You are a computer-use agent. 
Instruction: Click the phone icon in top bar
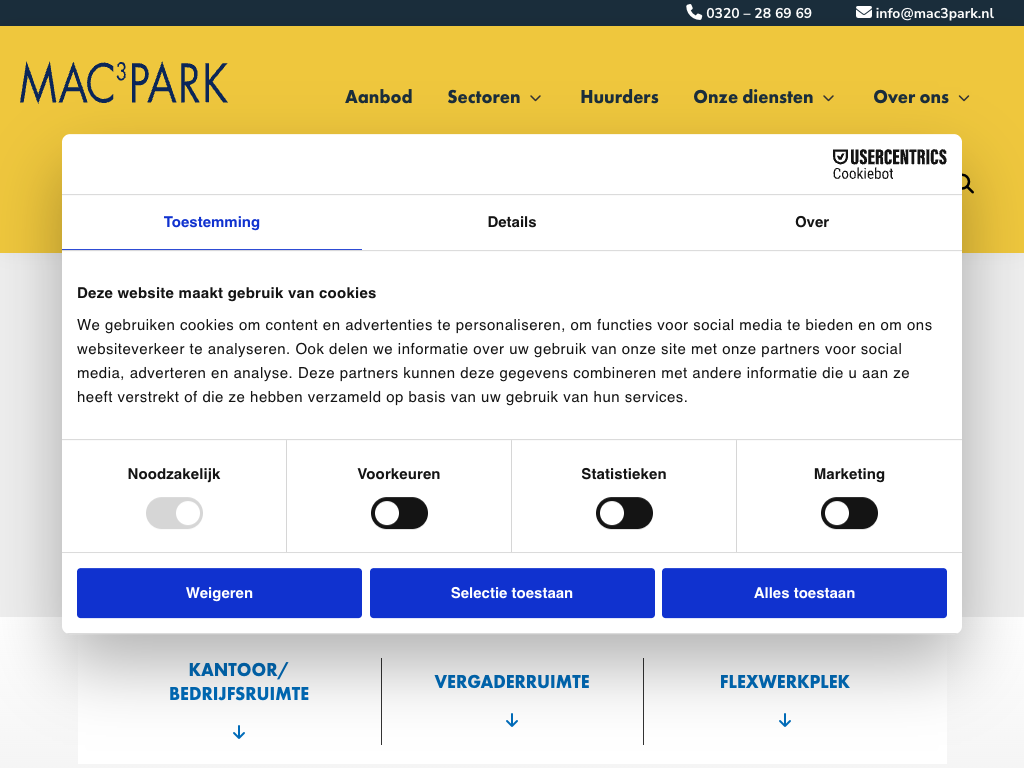[x=694, y=13]
